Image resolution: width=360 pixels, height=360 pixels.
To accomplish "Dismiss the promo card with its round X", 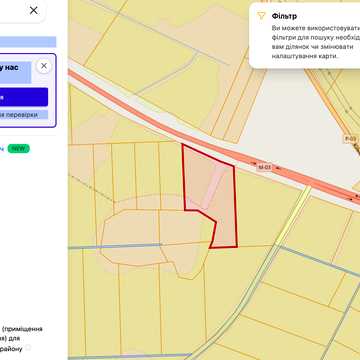I will click(44, 66).
